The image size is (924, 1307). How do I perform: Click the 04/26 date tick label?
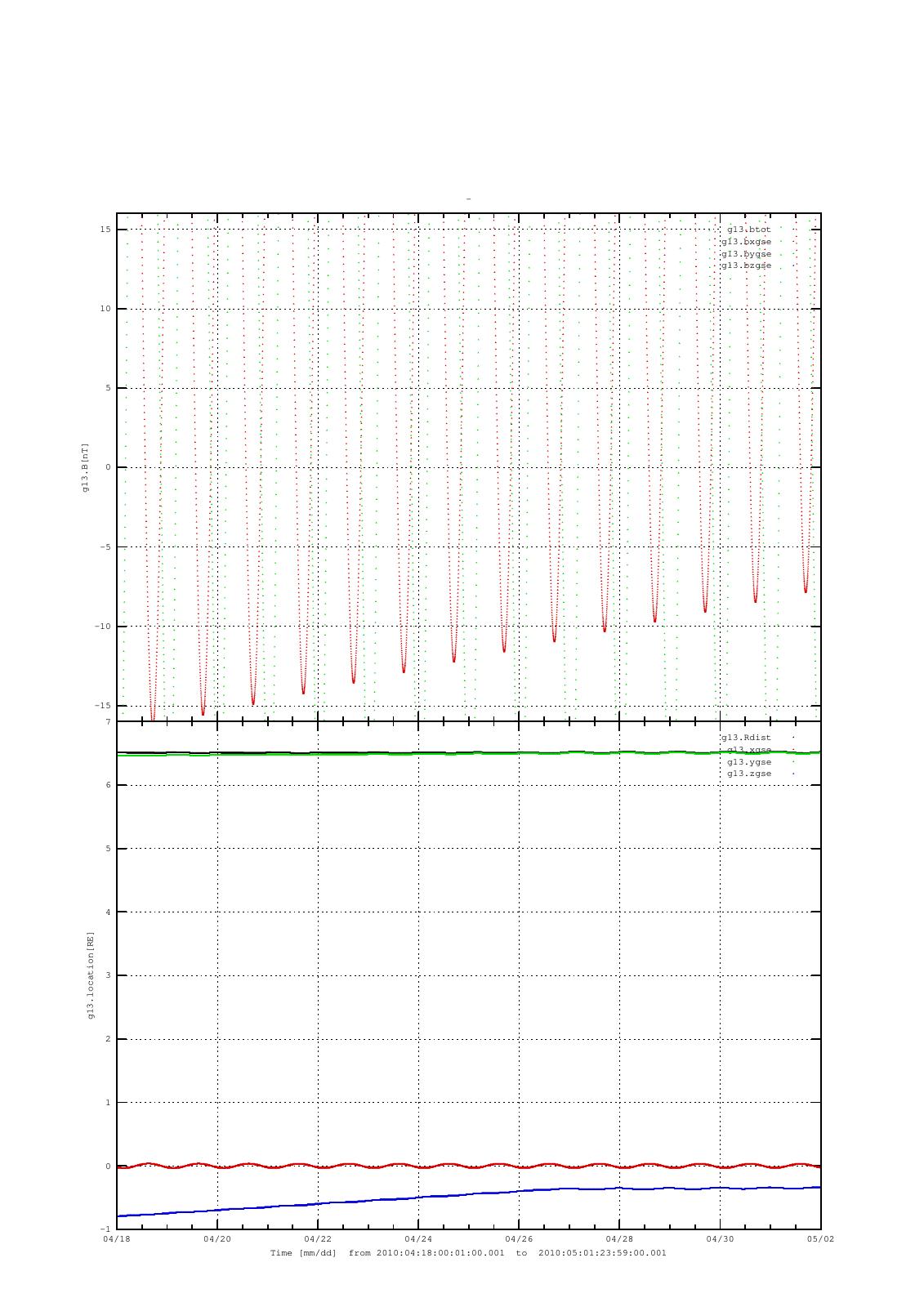click(518, 1239)
